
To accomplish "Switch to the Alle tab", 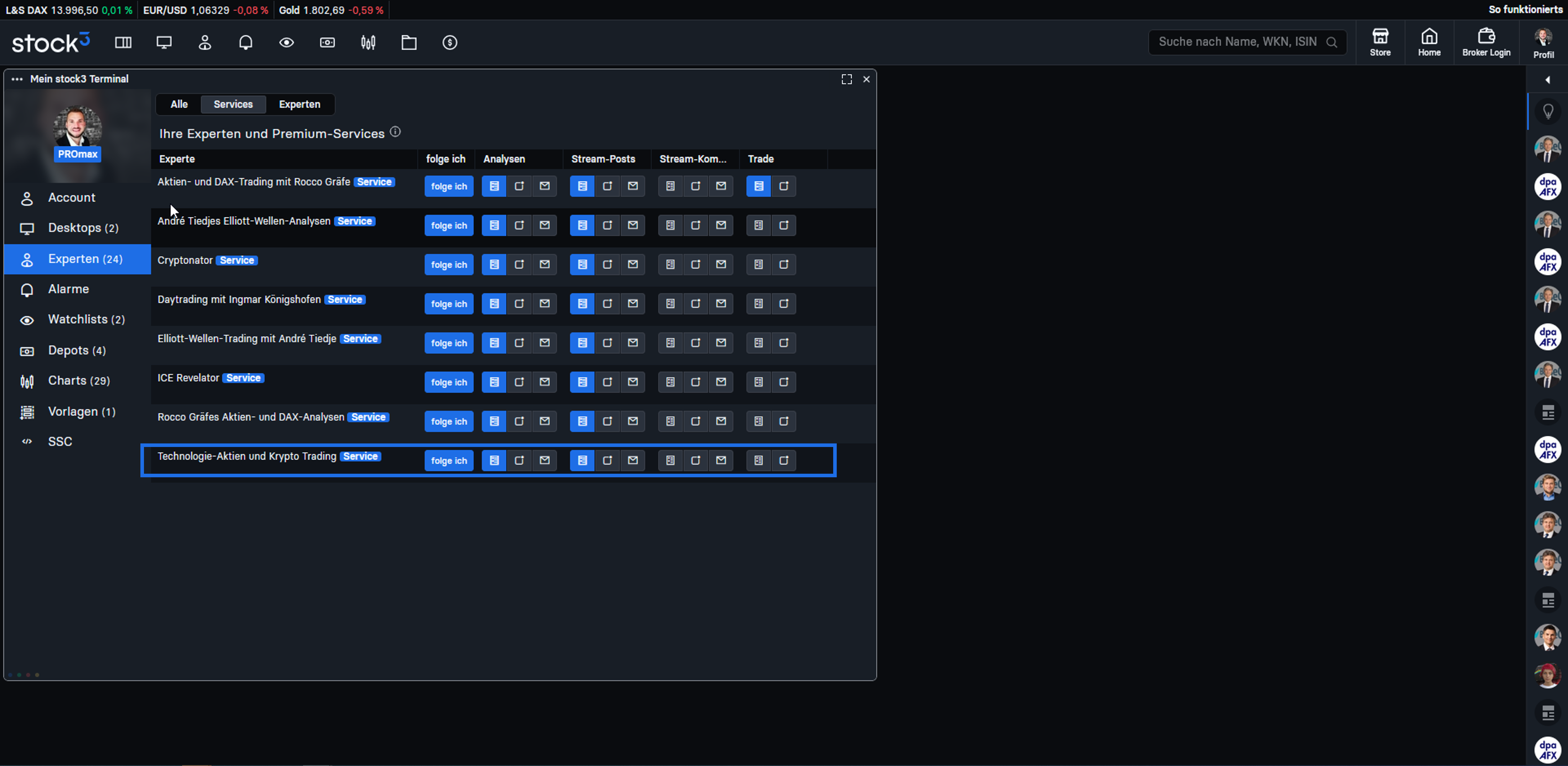I will (179, 104).
